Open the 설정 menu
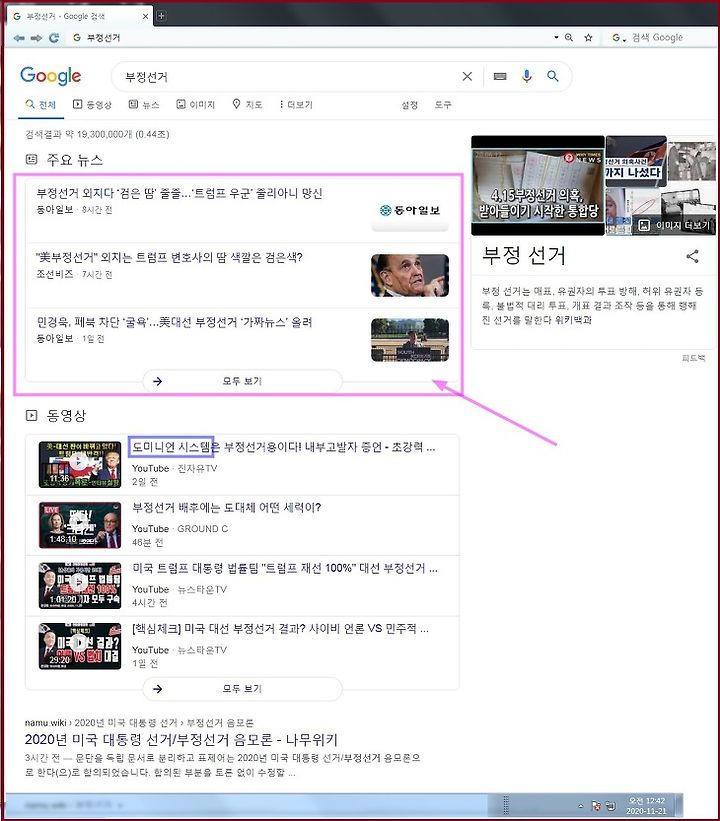Image resolution: width=720 pixels, height=821 pixels. point(409,105)
